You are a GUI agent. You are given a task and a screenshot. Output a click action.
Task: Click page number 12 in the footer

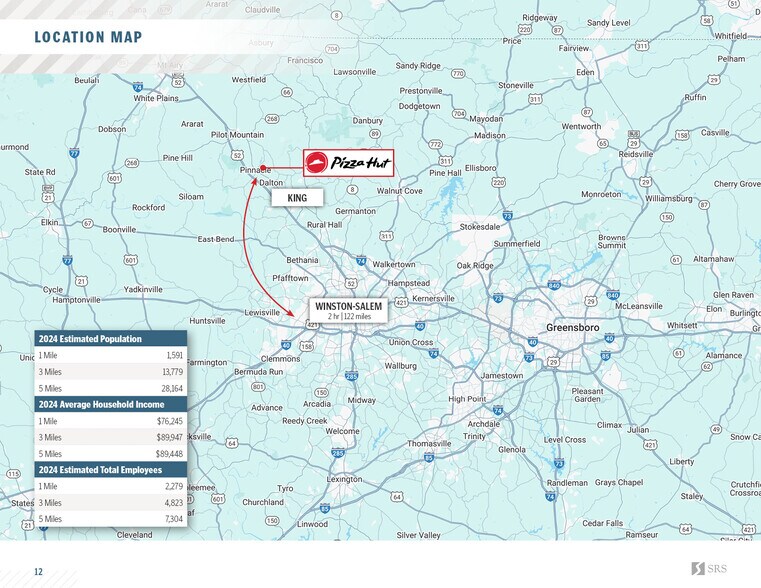pyautogui.click(x=38, y=572)
